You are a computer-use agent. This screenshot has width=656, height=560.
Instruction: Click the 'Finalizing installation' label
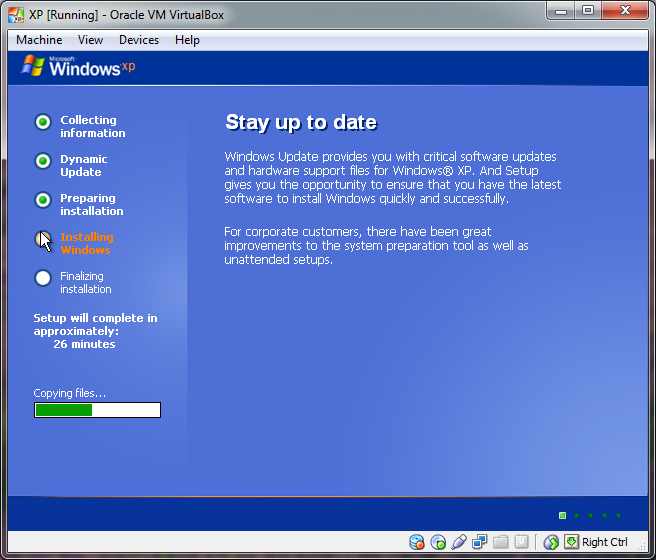[85, 282]
